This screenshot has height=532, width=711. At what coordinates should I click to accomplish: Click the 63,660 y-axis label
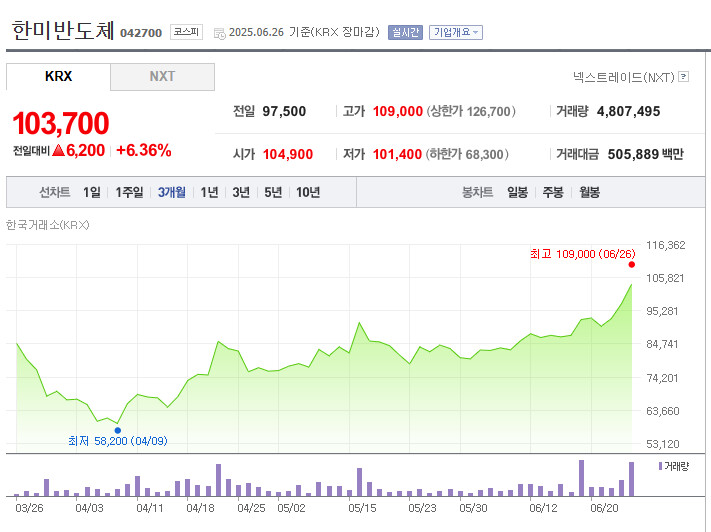point(663,411)
